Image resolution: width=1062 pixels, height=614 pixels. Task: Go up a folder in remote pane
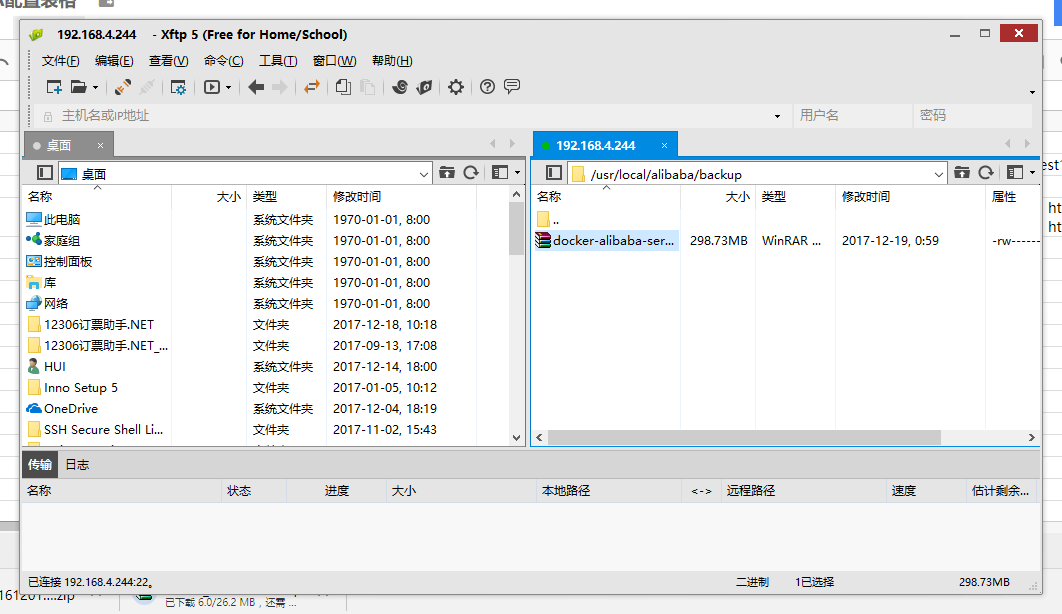tap(962, 173)
